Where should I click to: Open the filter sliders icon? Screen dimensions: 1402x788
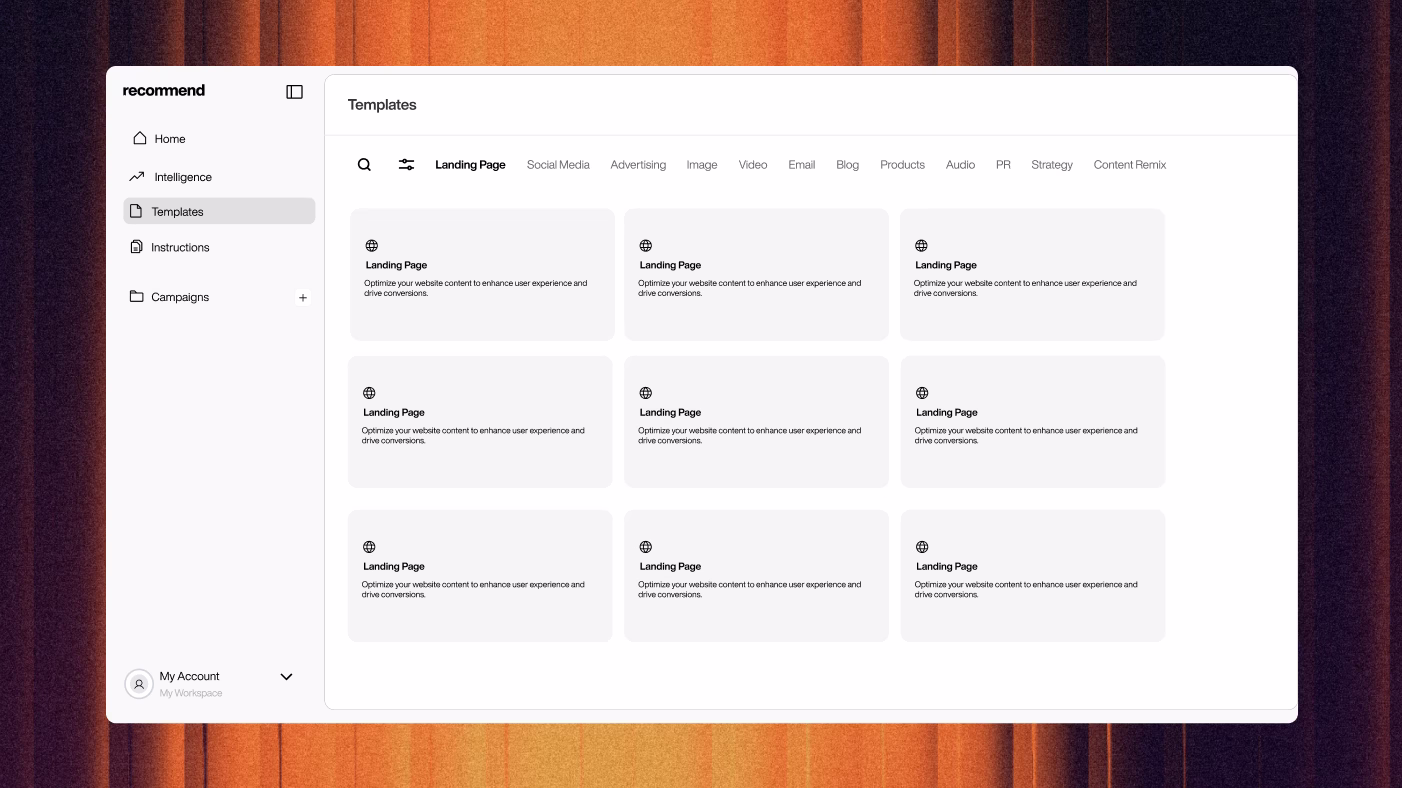406,165
